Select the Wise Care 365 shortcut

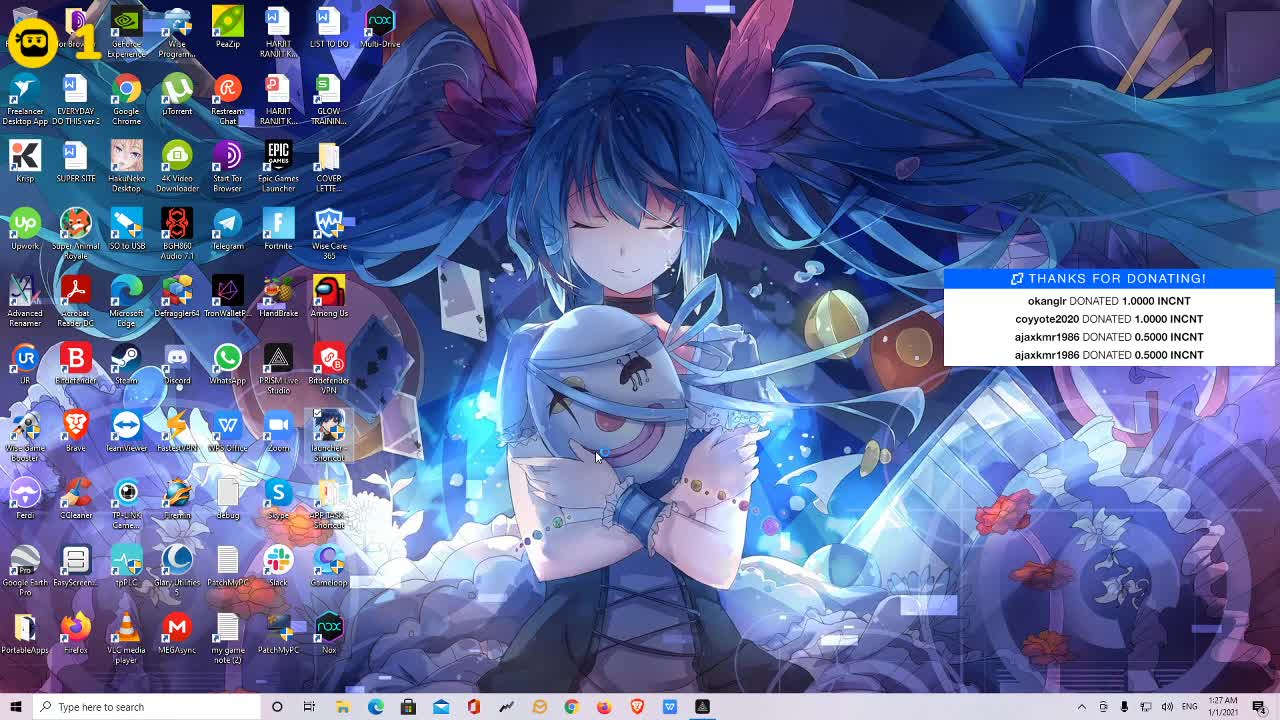point(328,234)
